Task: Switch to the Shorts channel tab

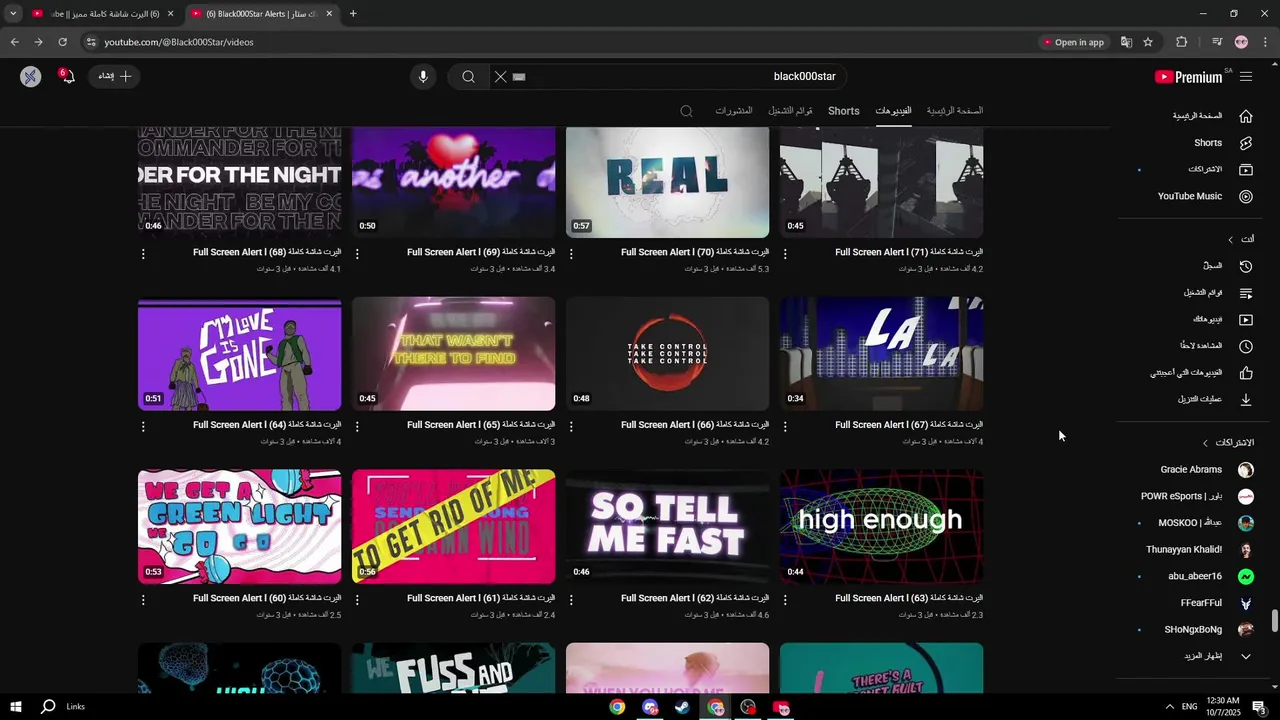Action: [x=843, y=111]
